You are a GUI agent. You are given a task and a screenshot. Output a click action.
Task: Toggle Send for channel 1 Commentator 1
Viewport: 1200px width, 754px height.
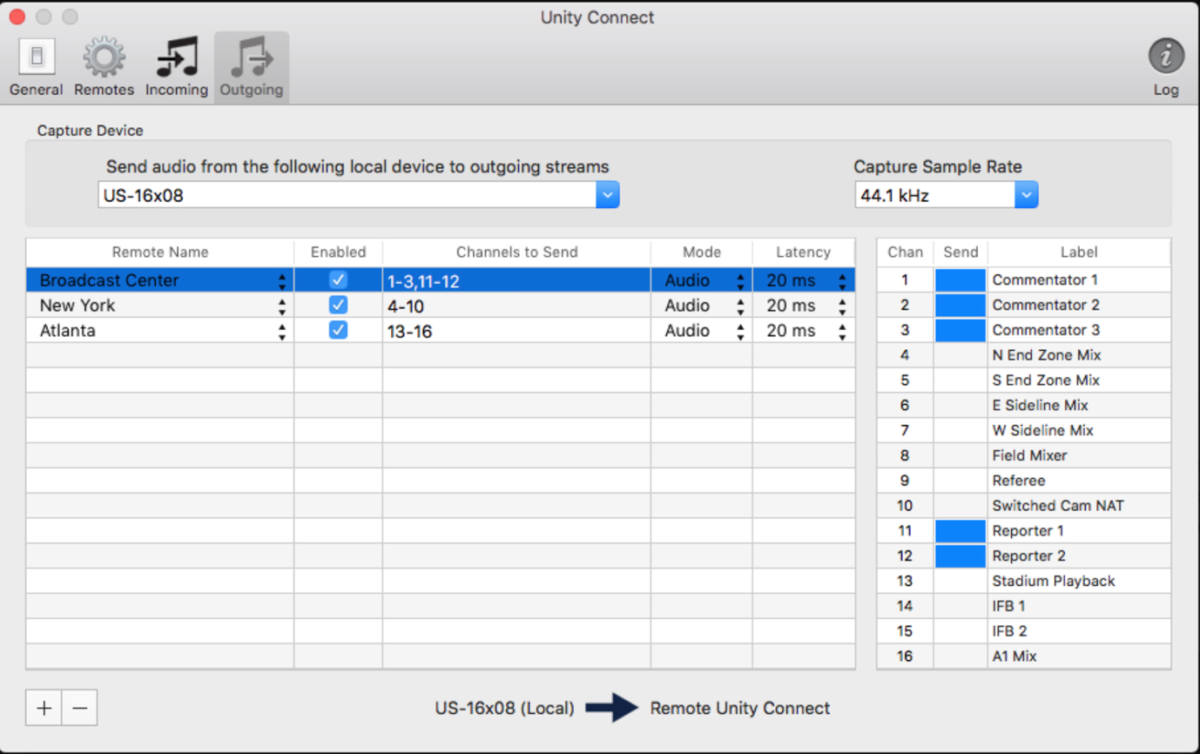pos(960,280)
